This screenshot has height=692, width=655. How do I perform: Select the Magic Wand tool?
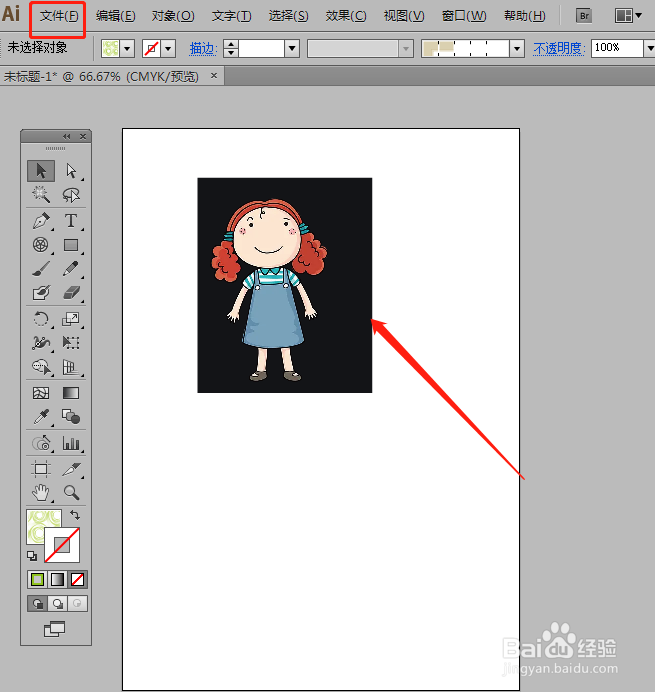[41, 194]
